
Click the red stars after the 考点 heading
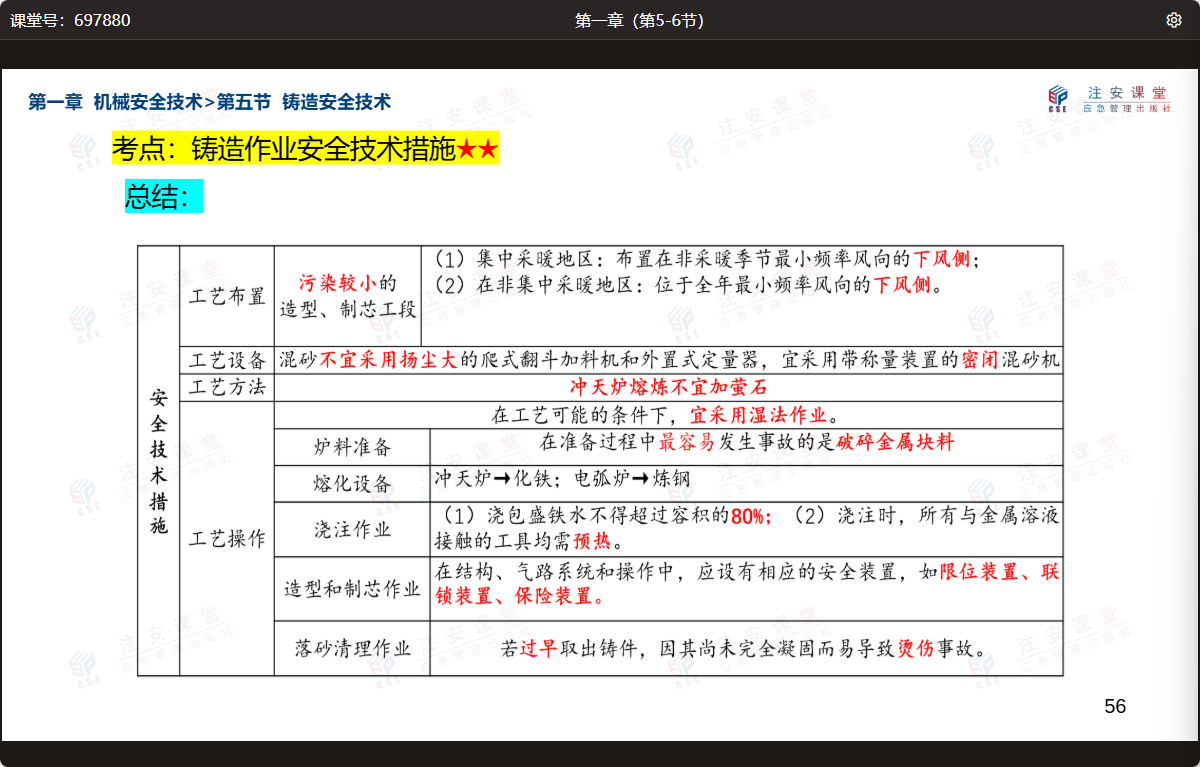(x=477, y=150)
